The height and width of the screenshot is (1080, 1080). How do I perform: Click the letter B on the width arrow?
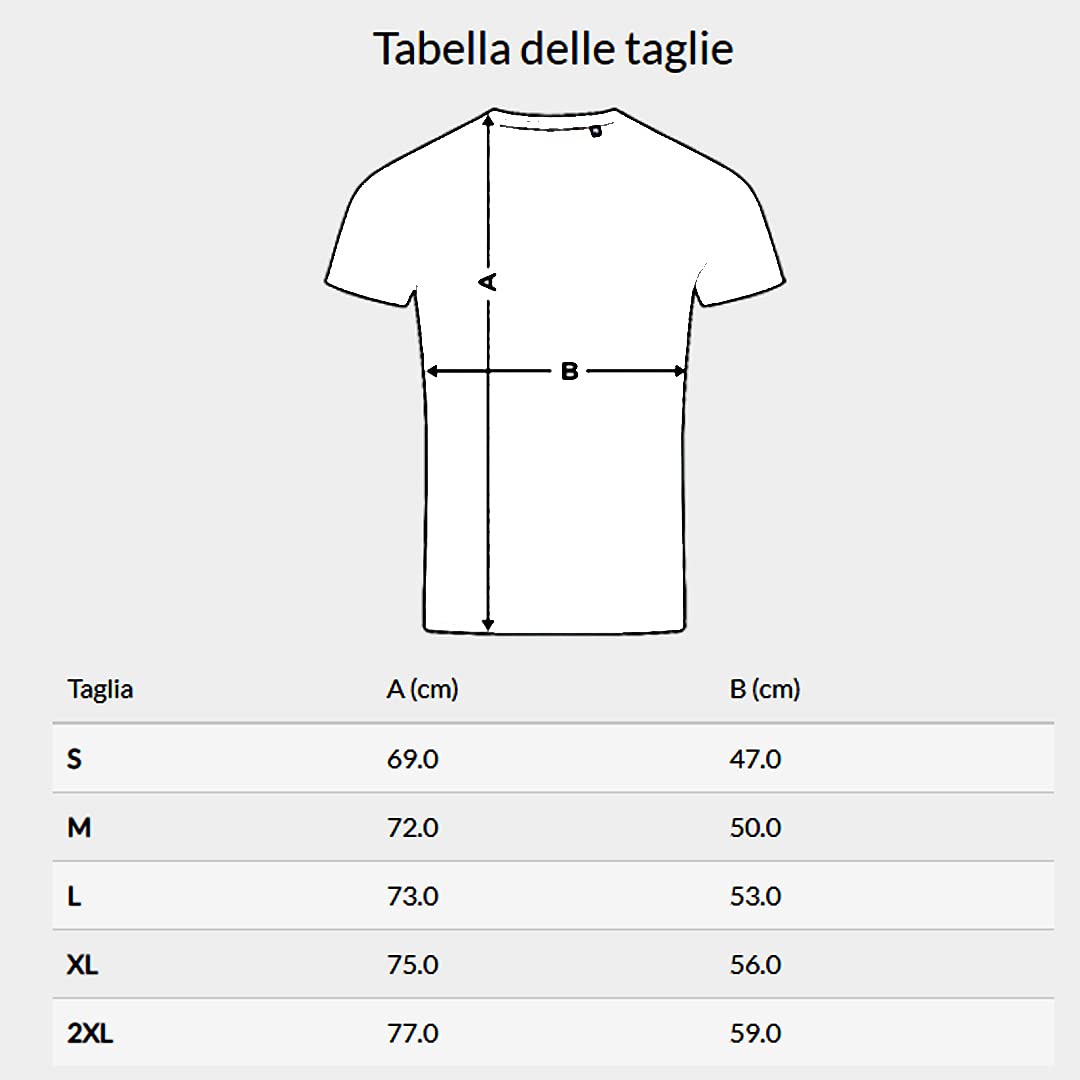(x=569, y=372)
